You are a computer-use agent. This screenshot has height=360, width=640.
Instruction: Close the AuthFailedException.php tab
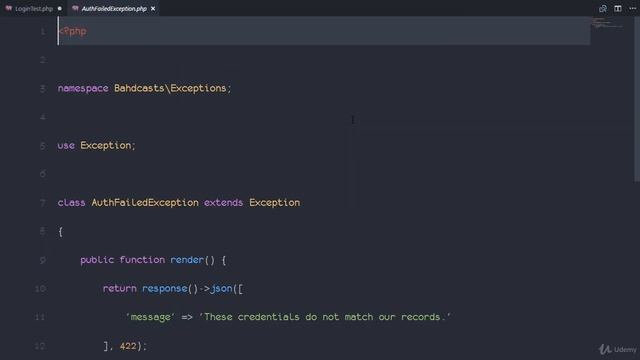(153, 9)
